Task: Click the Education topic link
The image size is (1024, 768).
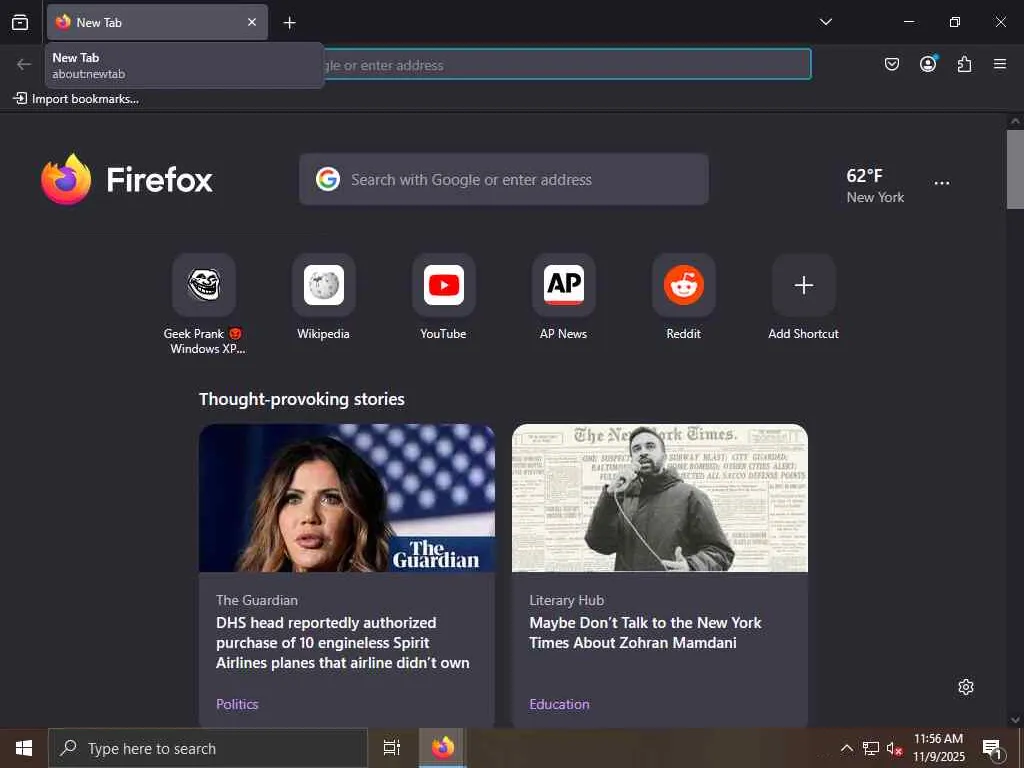Action: pos(559,704)
